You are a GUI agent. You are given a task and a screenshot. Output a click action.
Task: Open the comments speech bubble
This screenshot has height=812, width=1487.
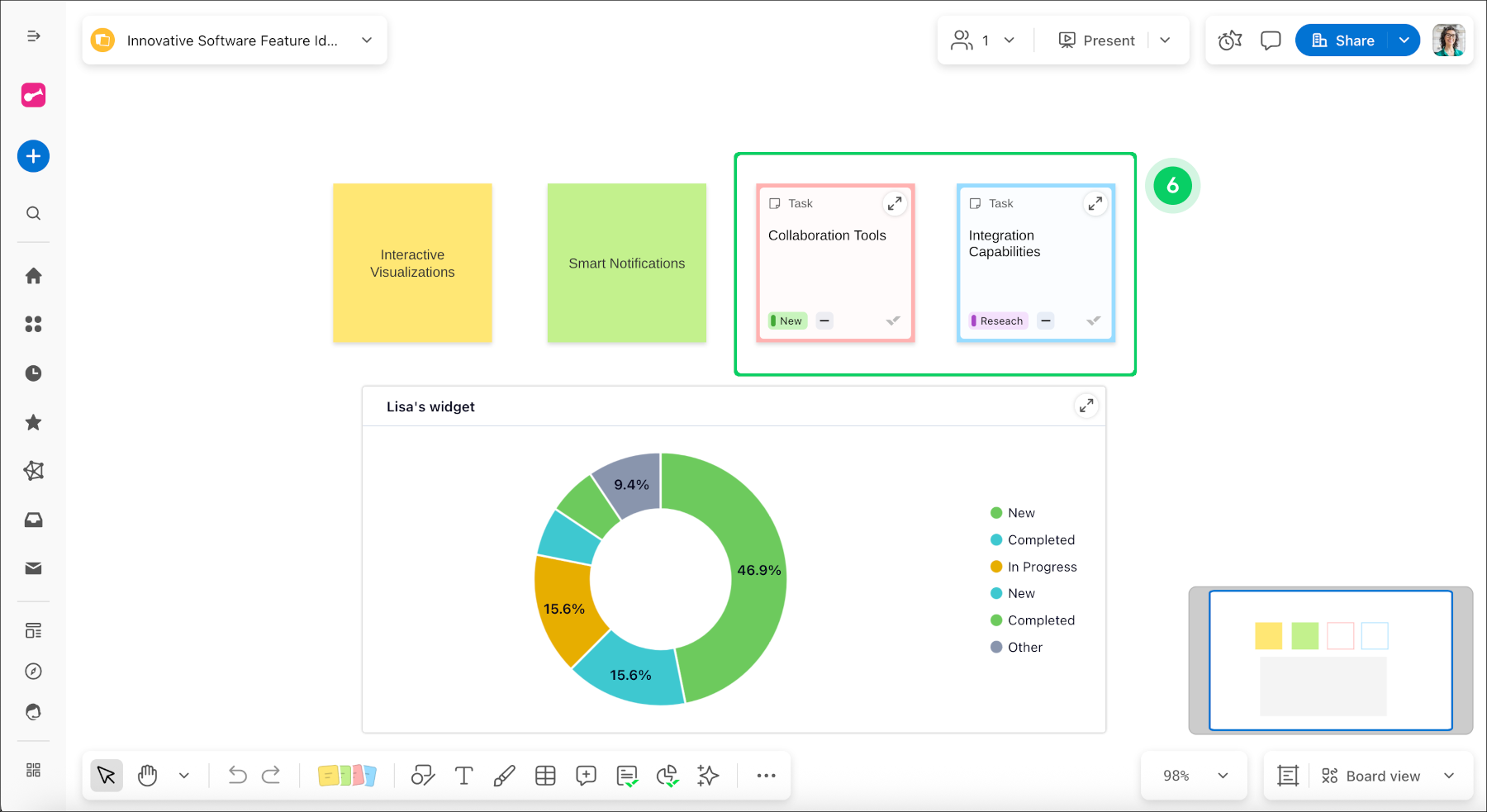click(x=1271, y=40)
